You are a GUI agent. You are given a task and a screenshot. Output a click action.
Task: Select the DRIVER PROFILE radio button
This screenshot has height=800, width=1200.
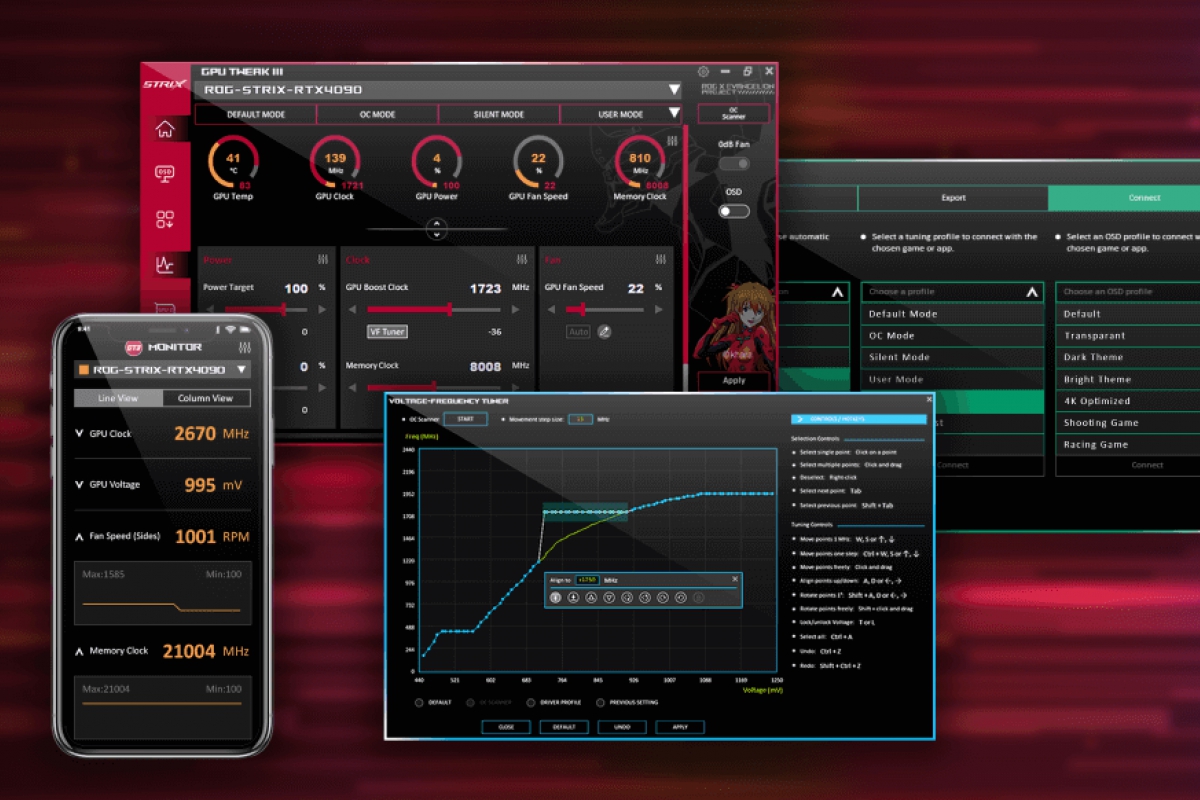[530, 702]
